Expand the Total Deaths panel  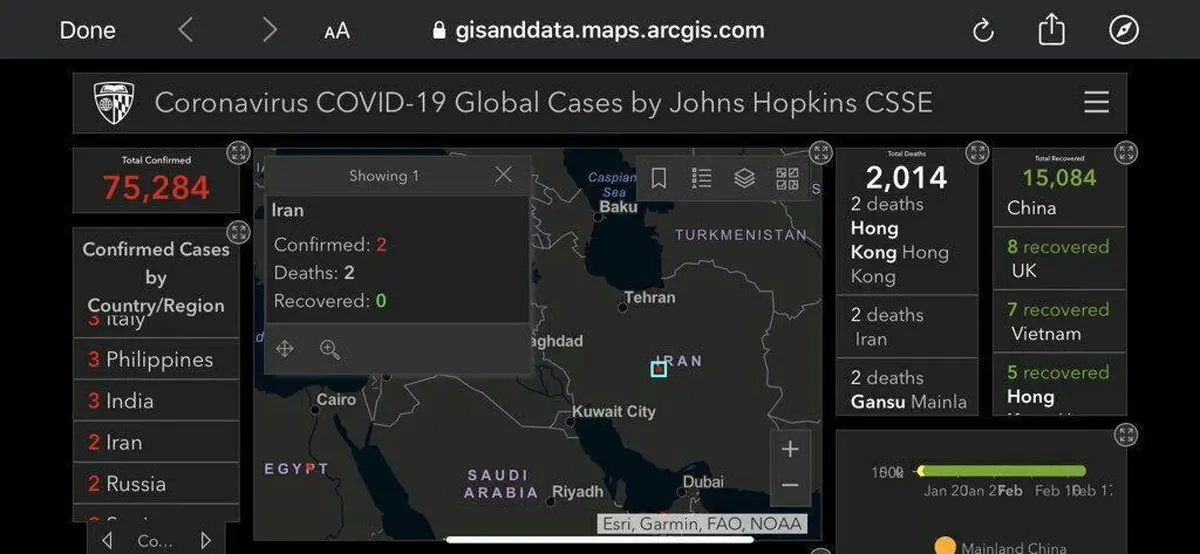pos(976,153)
